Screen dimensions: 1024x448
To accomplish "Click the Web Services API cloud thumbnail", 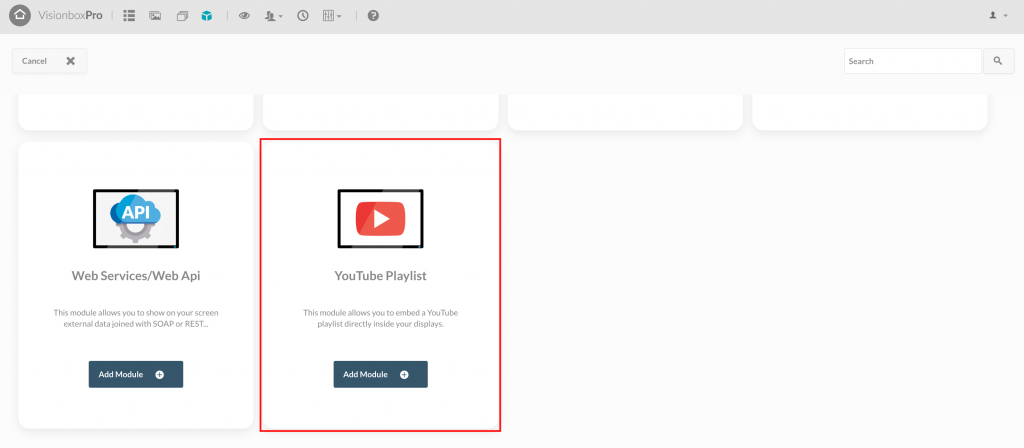I will point(136,219).
